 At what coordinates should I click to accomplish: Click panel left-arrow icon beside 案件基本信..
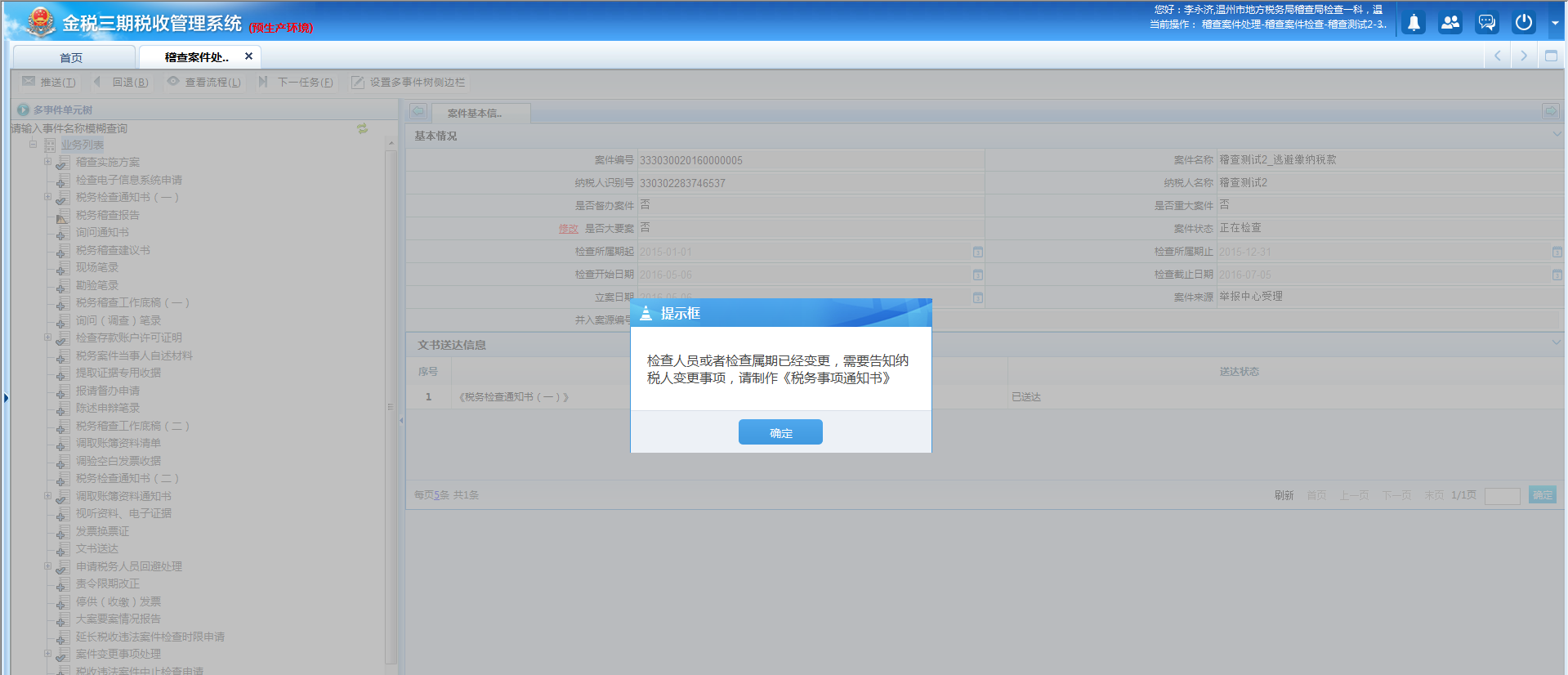pos(418,111)
